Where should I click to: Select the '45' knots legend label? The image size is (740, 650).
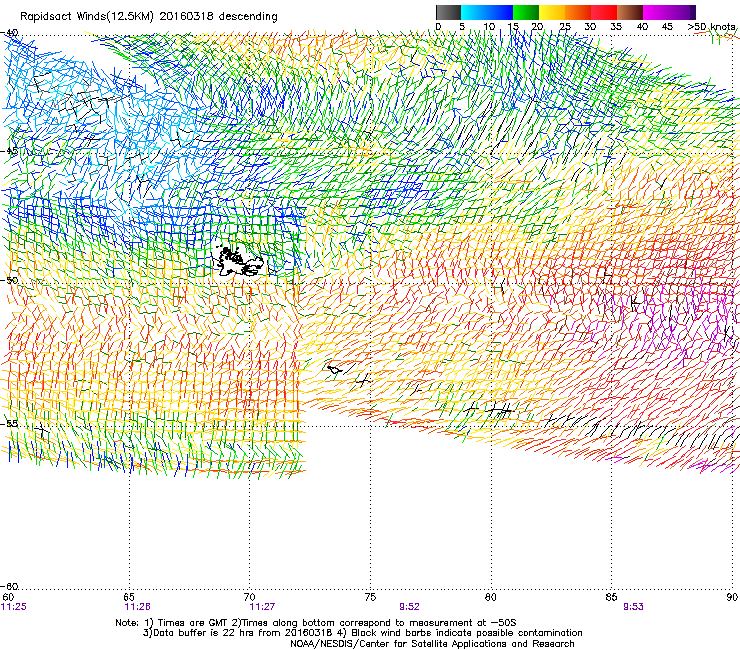667,27
